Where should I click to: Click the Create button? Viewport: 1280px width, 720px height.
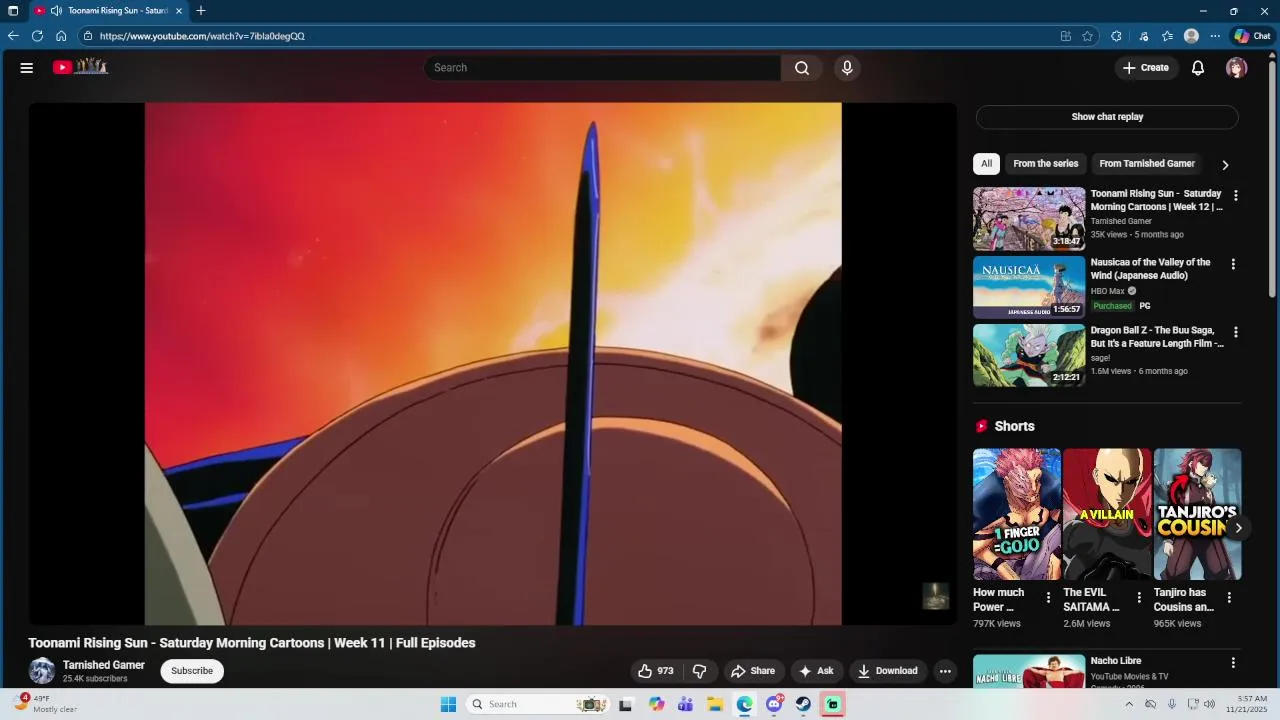[x=1146, y=68]
